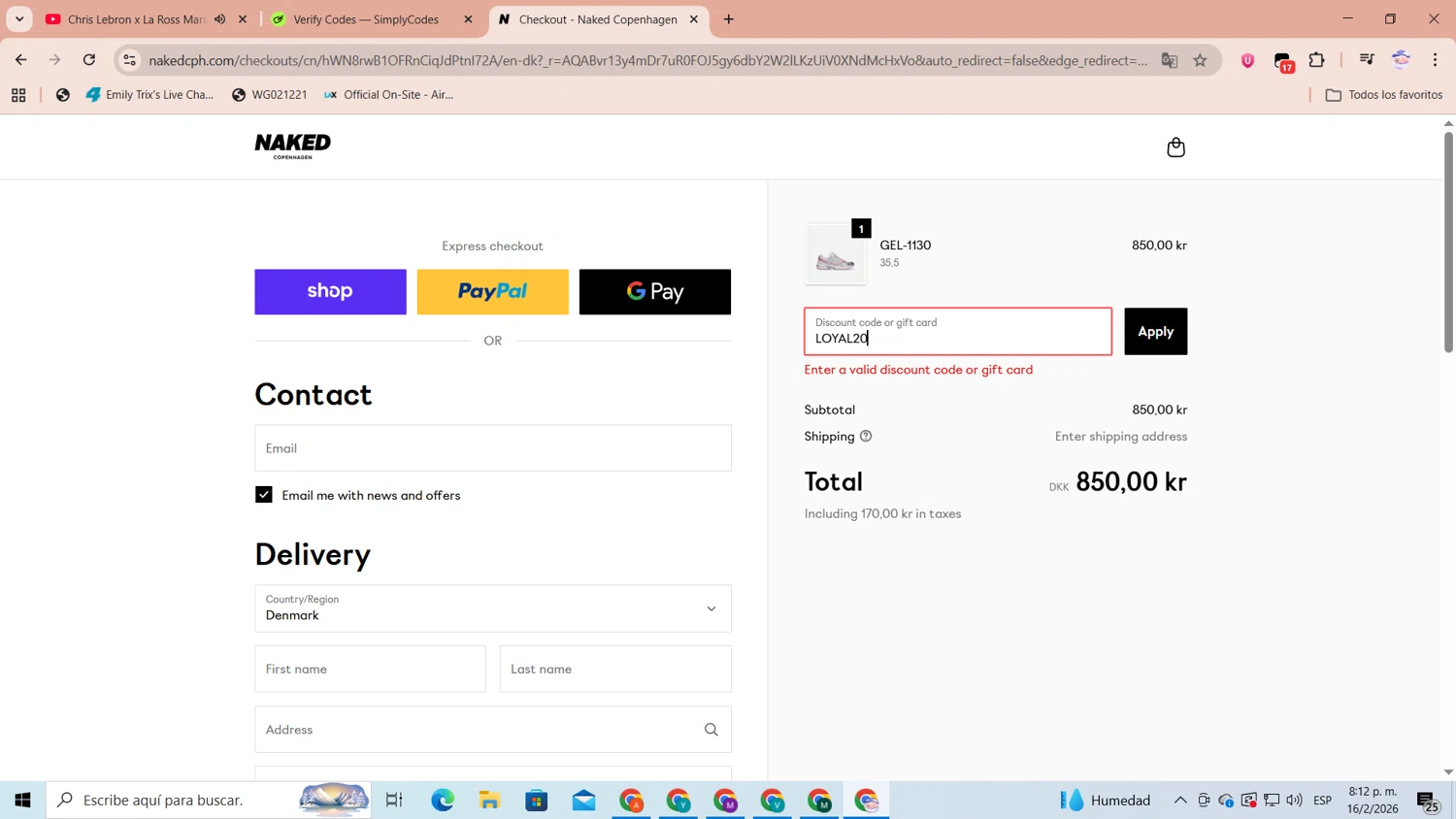Click the First name field

(x=370, y=669)
